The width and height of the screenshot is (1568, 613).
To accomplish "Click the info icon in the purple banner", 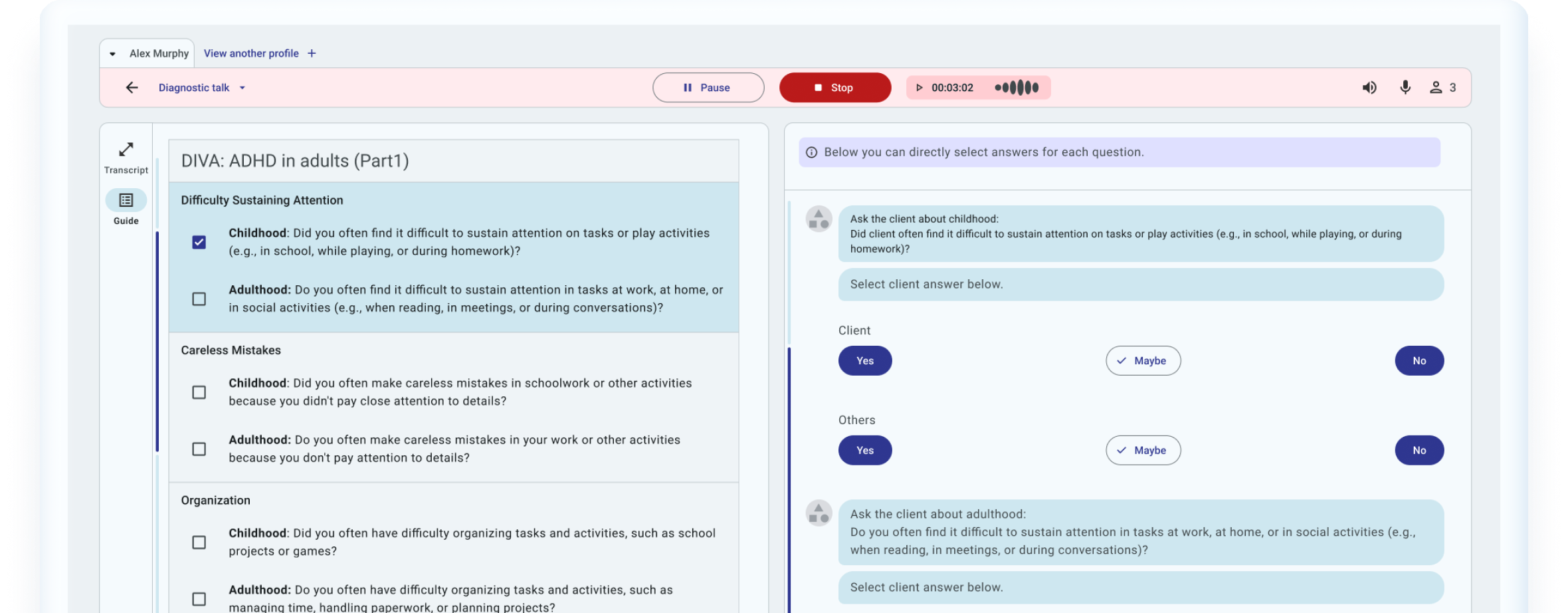I will click(x=812, y=152).
